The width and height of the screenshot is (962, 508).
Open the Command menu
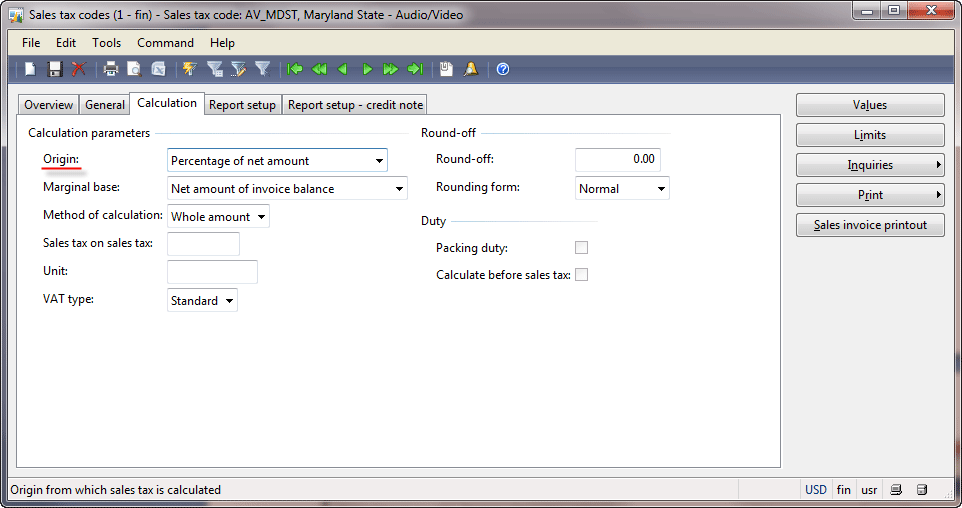[x=165, y=43]
